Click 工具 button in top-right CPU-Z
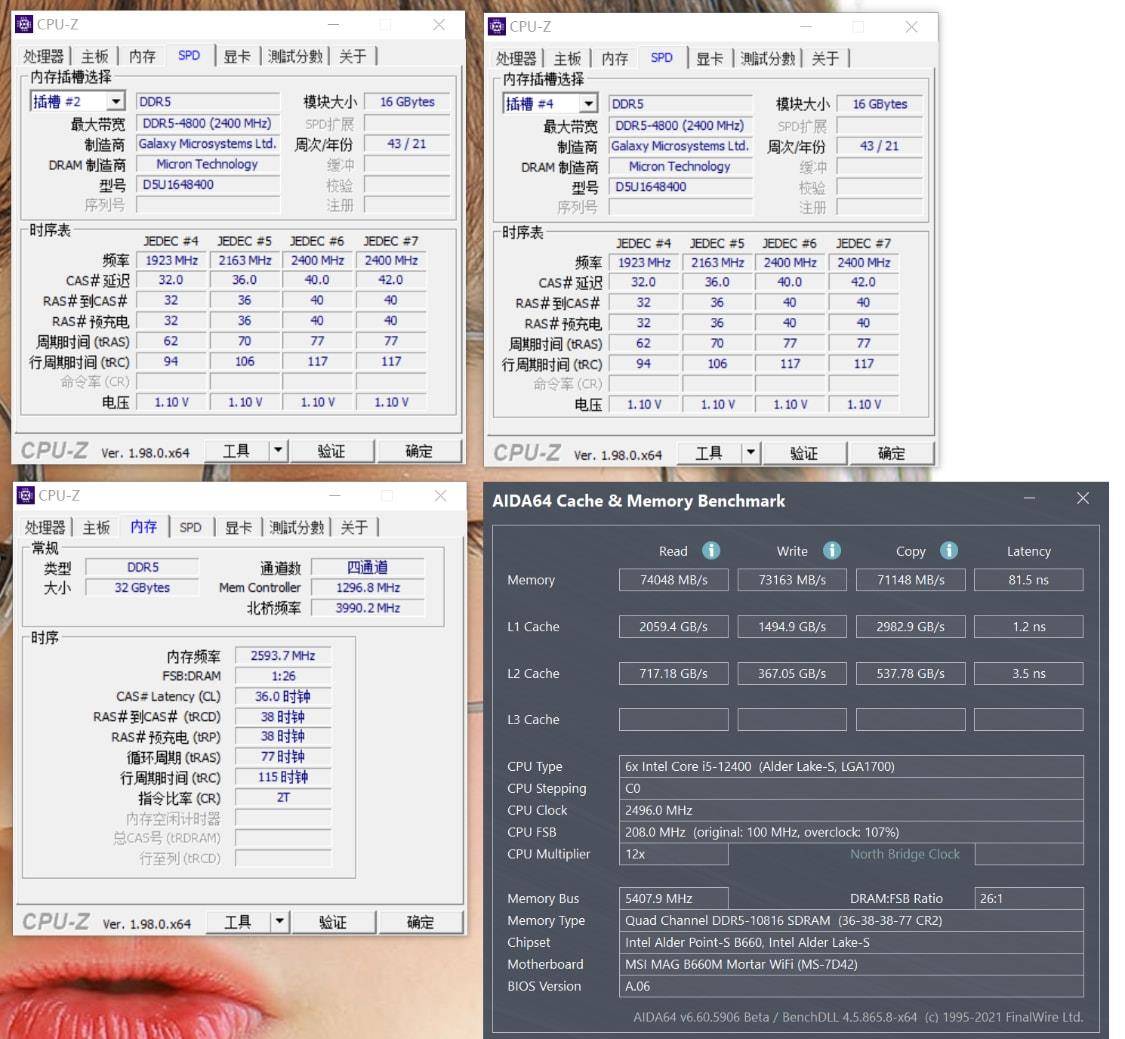Screen dimensions: 1125x1039 [709, 453]
